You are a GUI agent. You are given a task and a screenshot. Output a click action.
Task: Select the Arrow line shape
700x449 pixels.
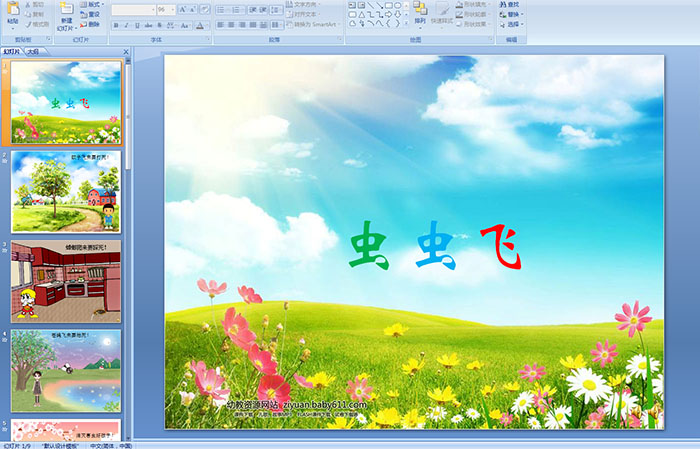pos(379,5)
